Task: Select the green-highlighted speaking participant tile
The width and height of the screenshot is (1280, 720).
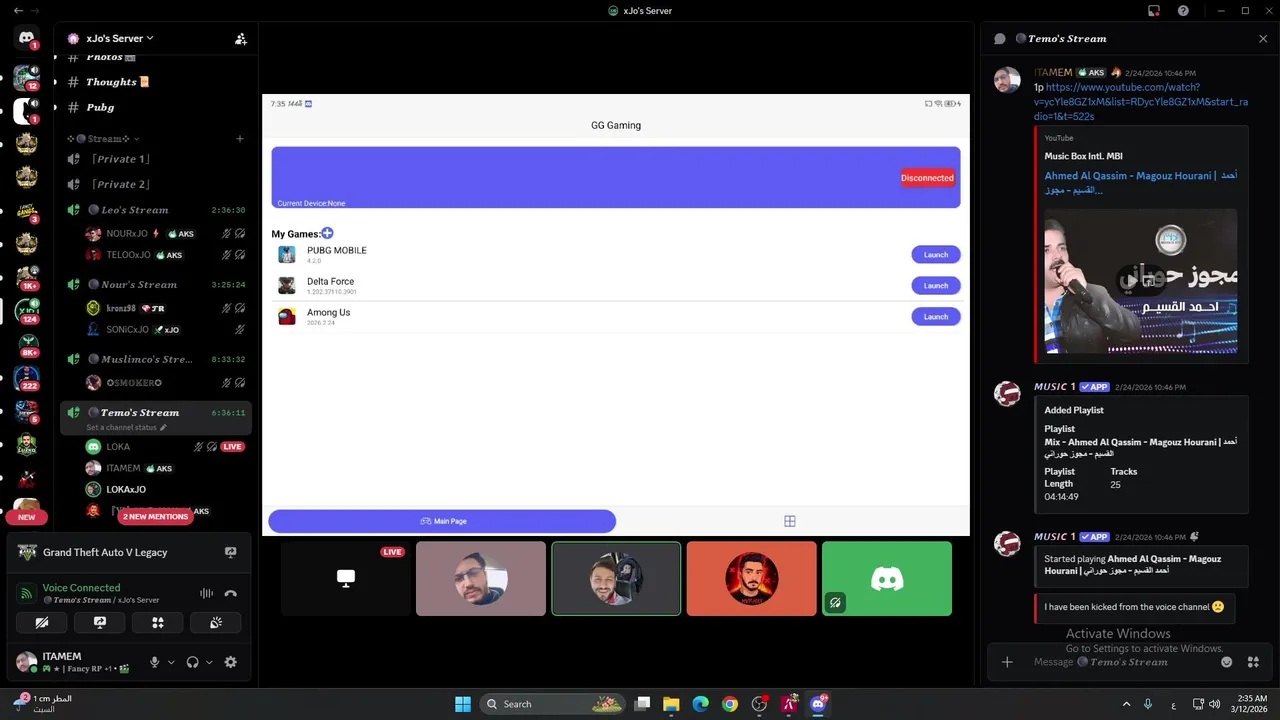Action: tap(616, 579)
